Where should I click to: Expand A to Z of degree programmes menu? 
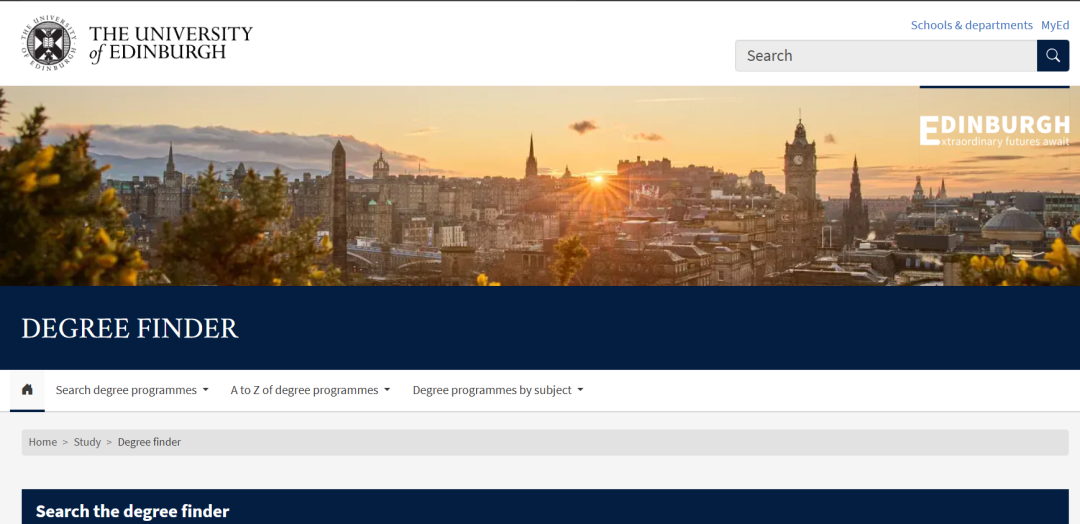(x=310, y=390)
